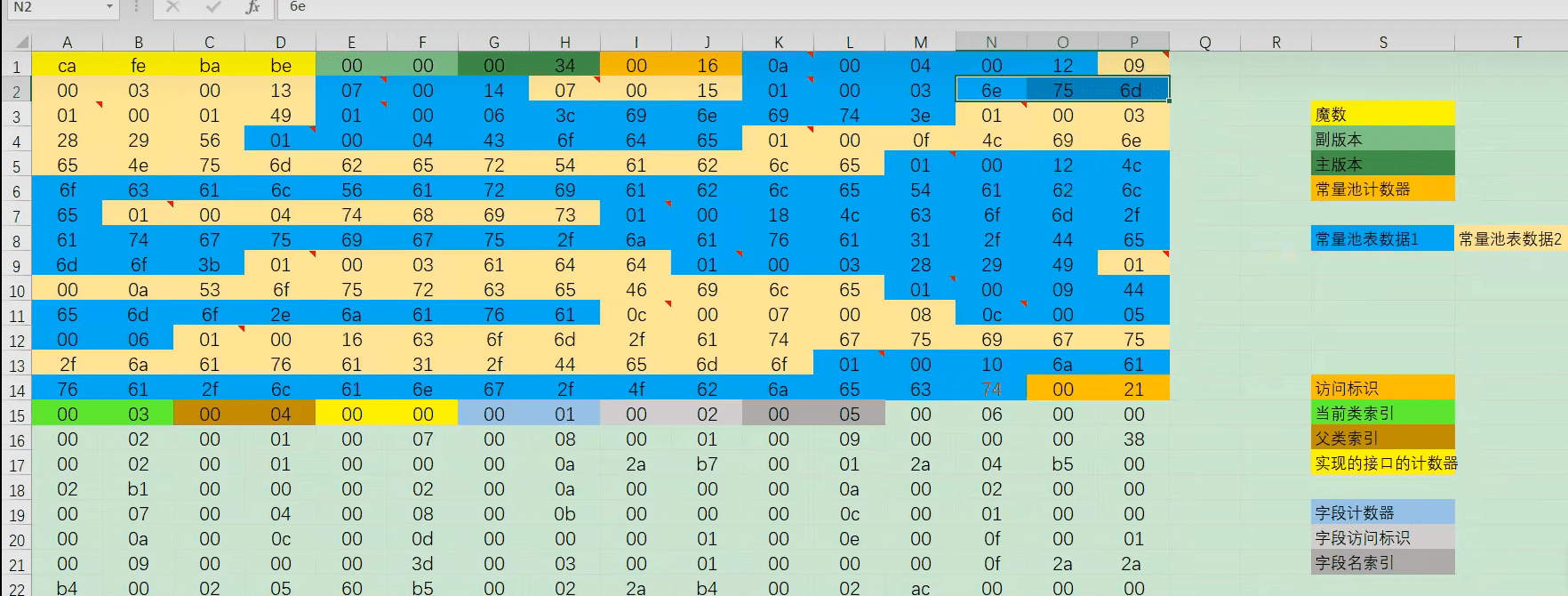Screen dimensions: 1568x596
Task: Click cell A1 containing ca
Action: pos(67,66)
